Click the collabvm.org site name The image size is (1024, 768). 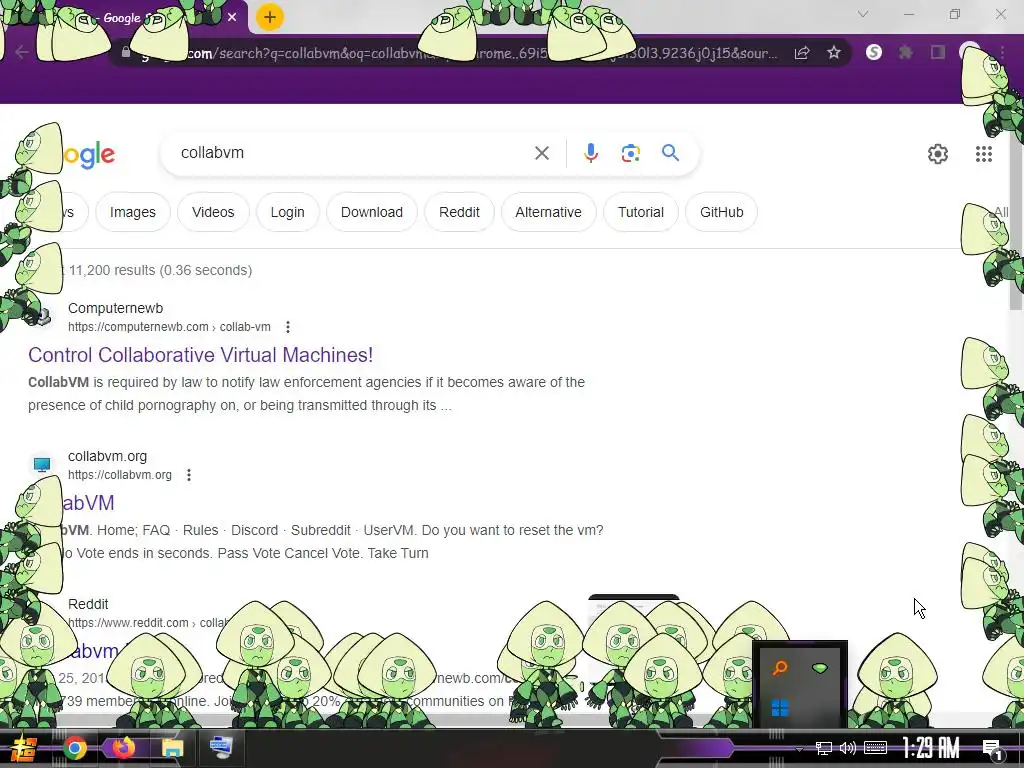pyautogui.click(x=107, y=456)
